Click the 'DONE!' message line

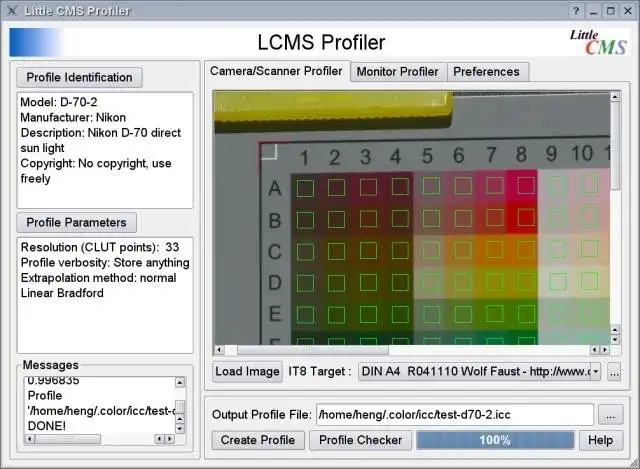(47, 426)
